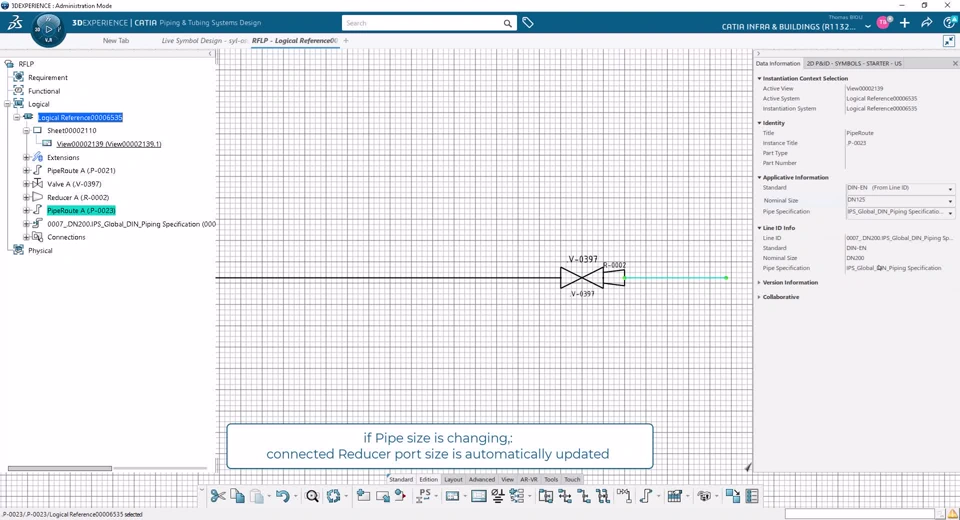This screenshot has height=520, width=960.
Task: Switch to the Standard toolbar tab
Action: coord(401,480)
